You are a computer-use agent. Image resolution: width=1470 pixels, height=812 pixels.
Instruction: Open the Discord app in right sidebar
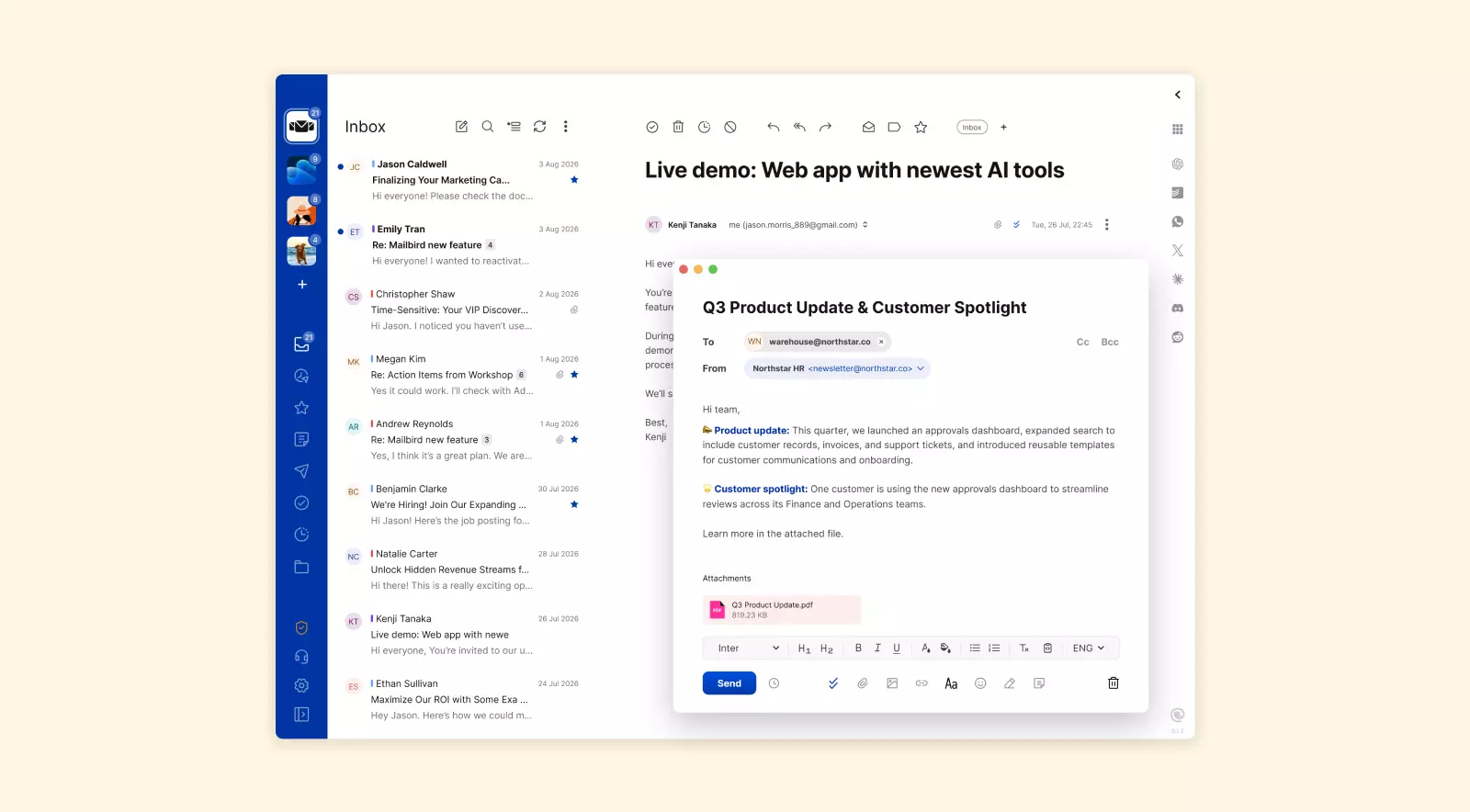1178,308
